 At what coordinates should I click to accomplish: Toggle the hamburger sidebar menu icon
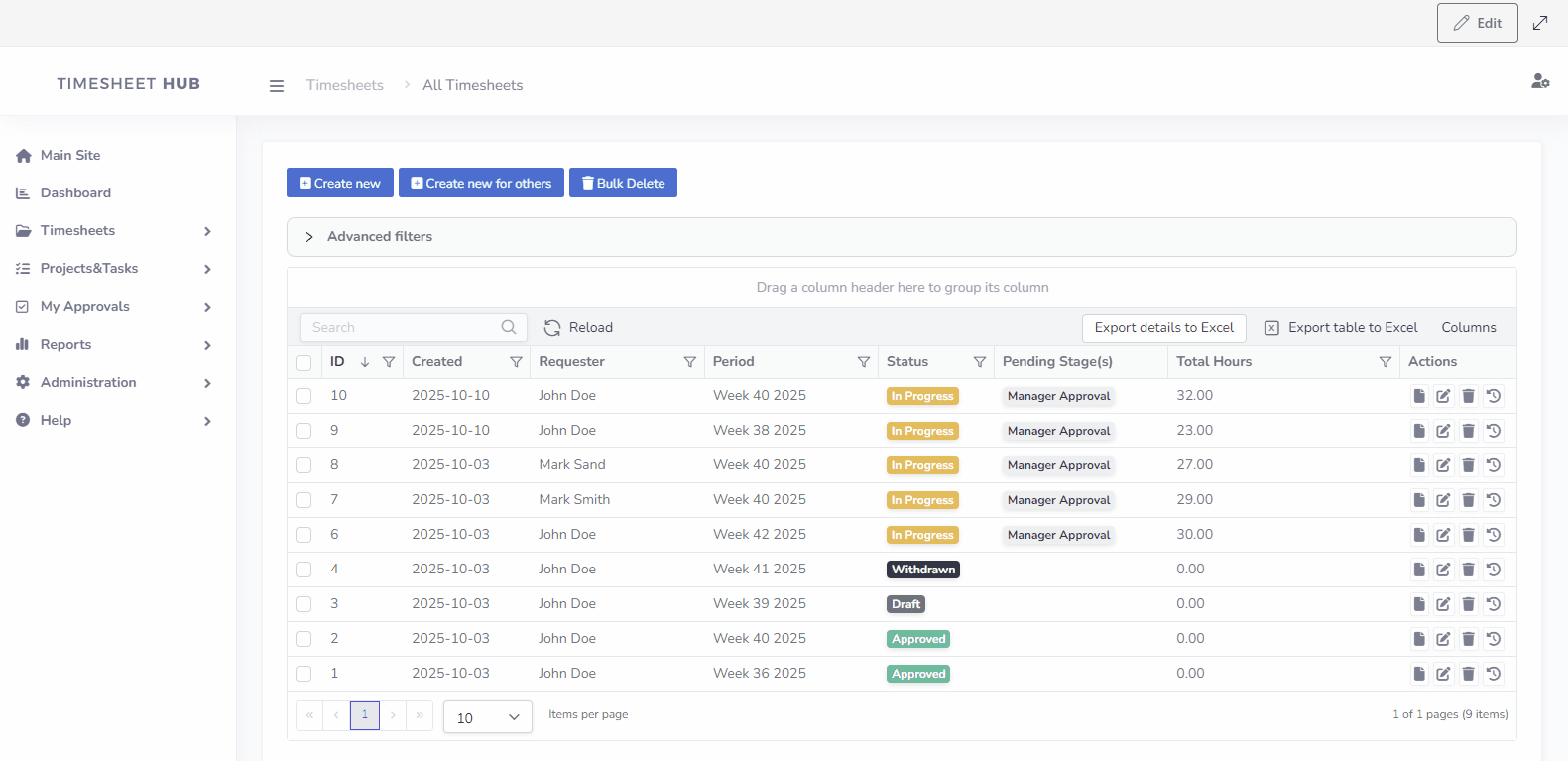pos(277,86)
